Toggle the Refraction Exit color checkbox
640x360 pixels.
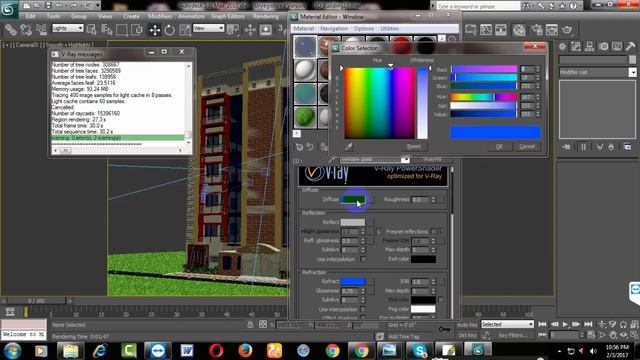pyautogui.click(x=441, y=300)
